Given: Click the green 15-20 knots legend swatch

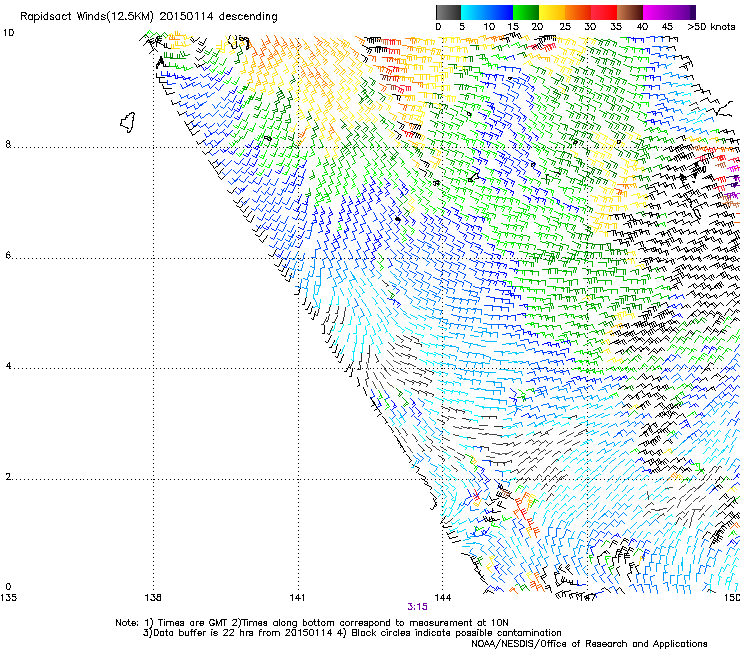Looking at the screenshot, I should coord(526,12).
